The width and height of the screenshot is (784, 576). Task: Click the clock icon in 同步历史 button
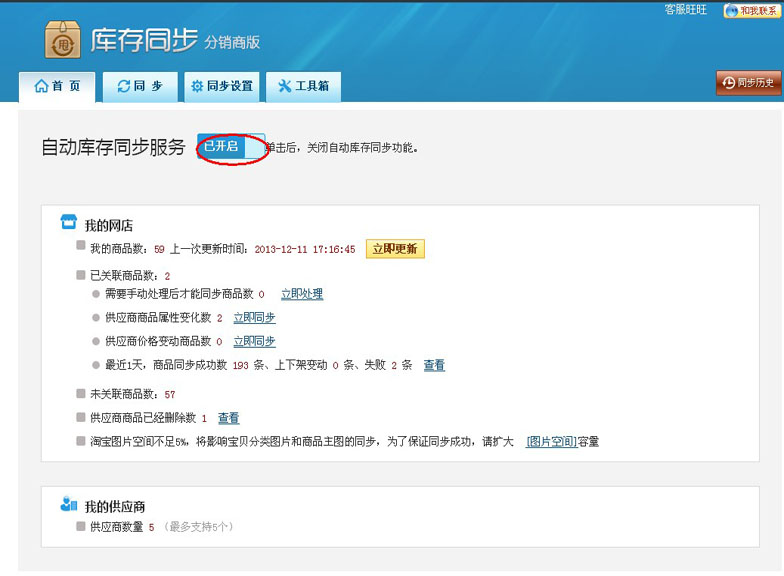coord(728,82)
